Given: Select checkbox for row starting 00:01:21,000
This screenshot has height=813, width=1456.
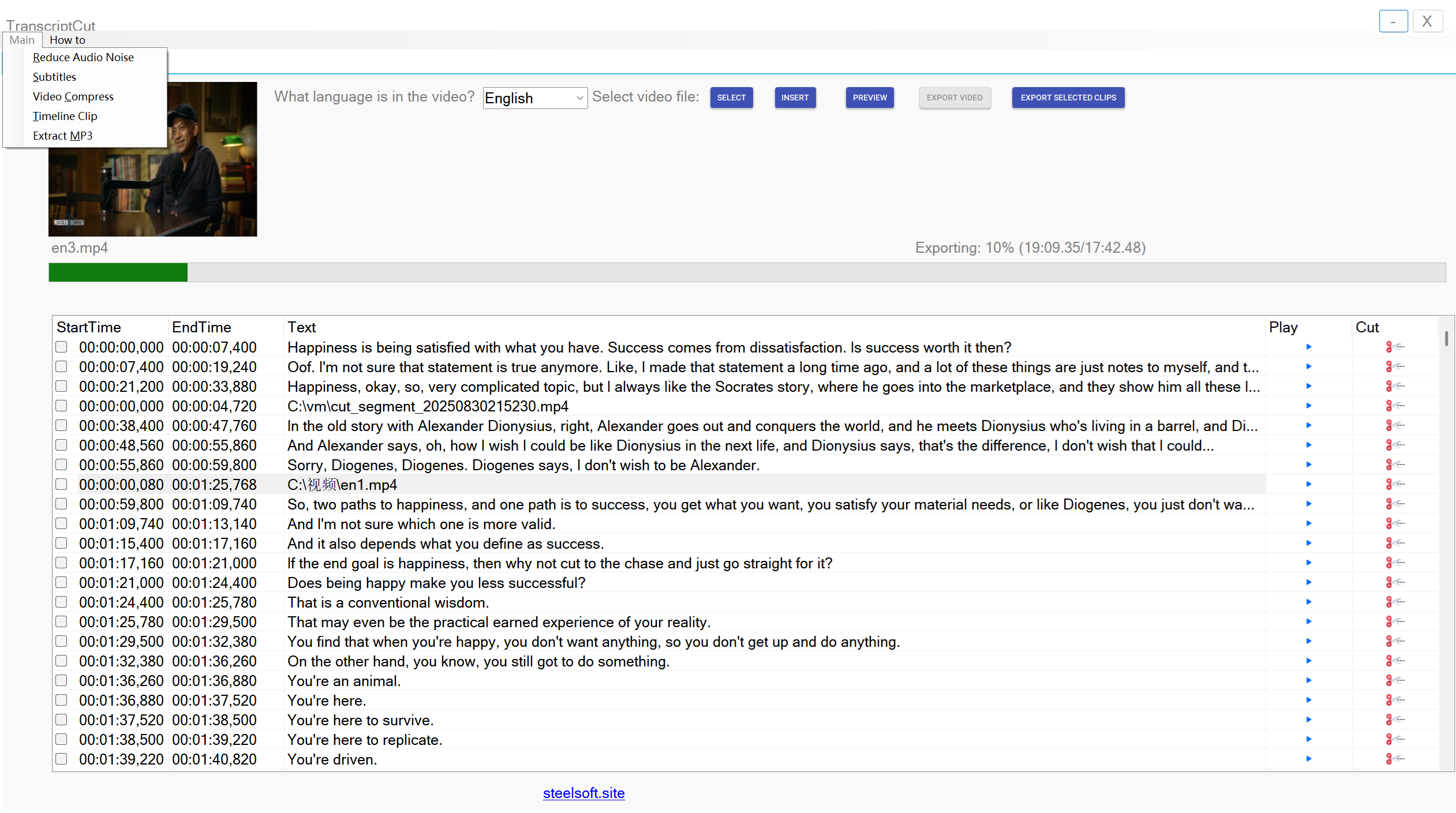Looking at the screenshot, I should tap(61, 582).
